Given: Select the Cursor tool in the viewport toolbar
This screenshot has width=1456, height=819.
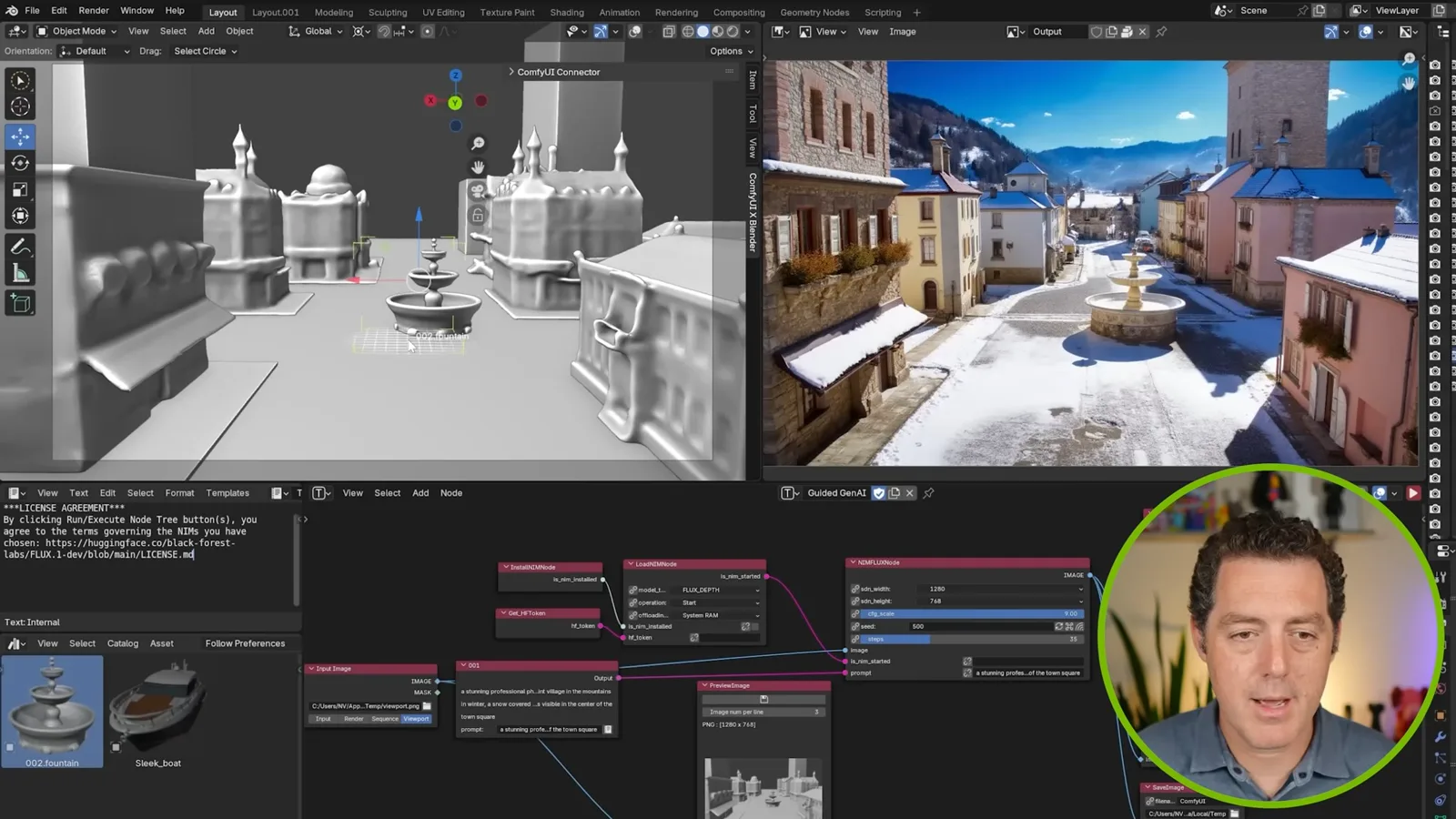Looking at the screenshot, I should coord(20,106).
